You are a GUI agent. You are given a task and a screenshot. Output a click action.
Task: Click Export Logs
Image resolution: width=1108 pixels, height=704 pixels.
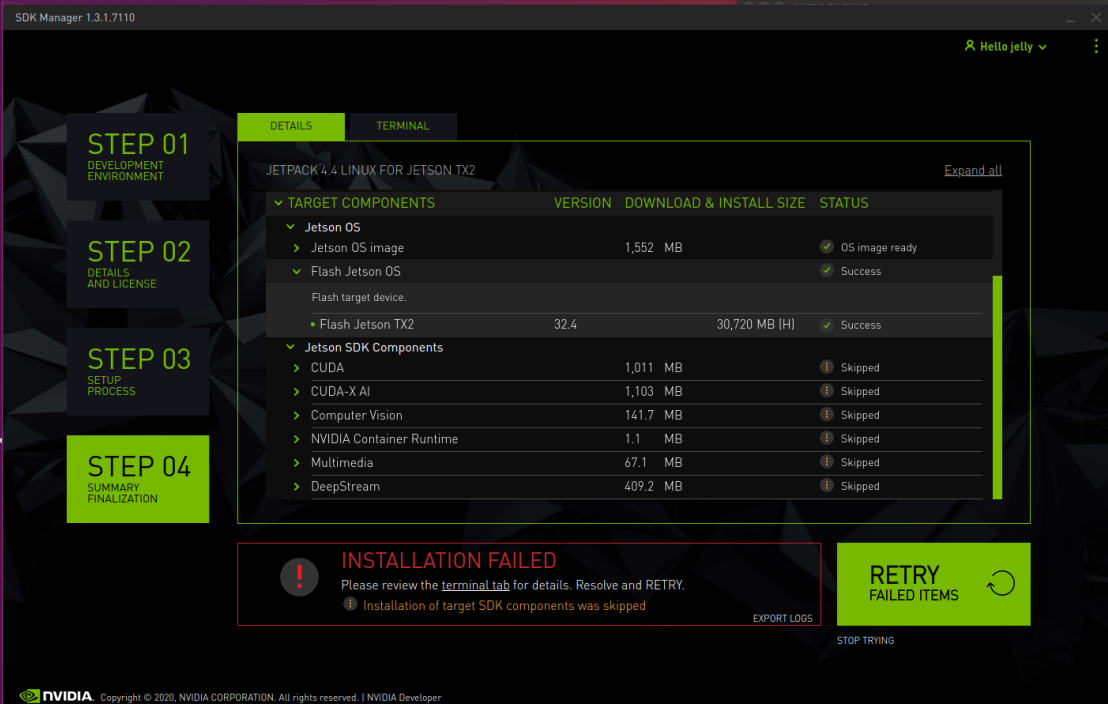coord(782,618)
